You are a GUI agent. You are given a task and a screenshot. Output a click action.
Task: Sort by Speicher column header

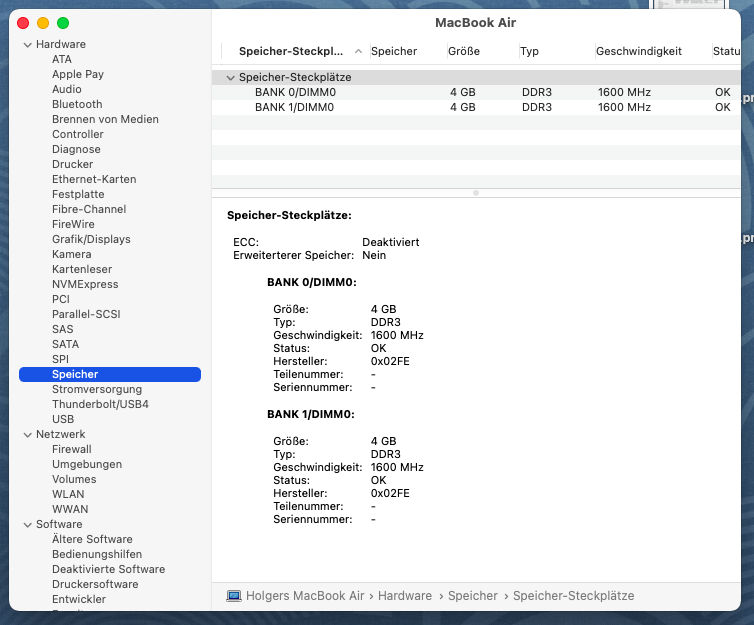coord(408,51)
